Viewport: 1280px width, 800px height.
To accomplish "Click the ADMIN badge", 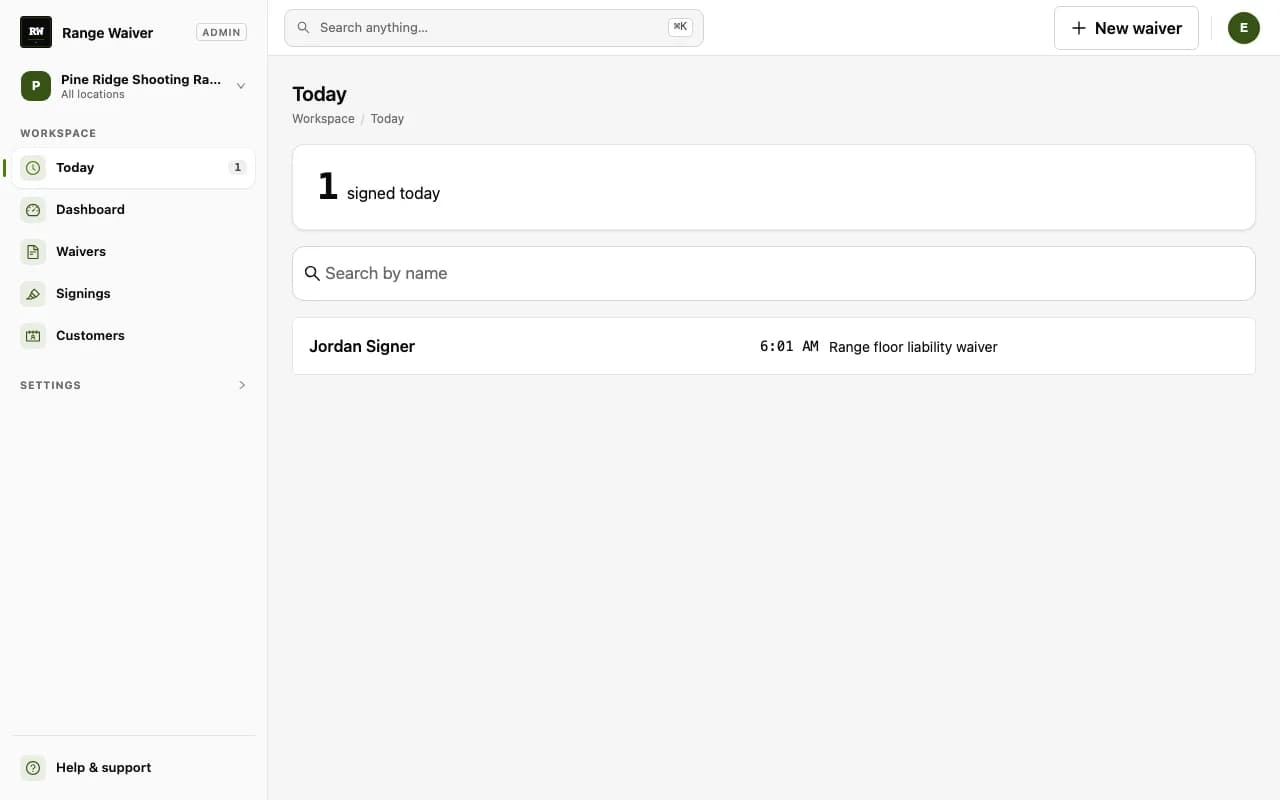I will coord(221,32).
